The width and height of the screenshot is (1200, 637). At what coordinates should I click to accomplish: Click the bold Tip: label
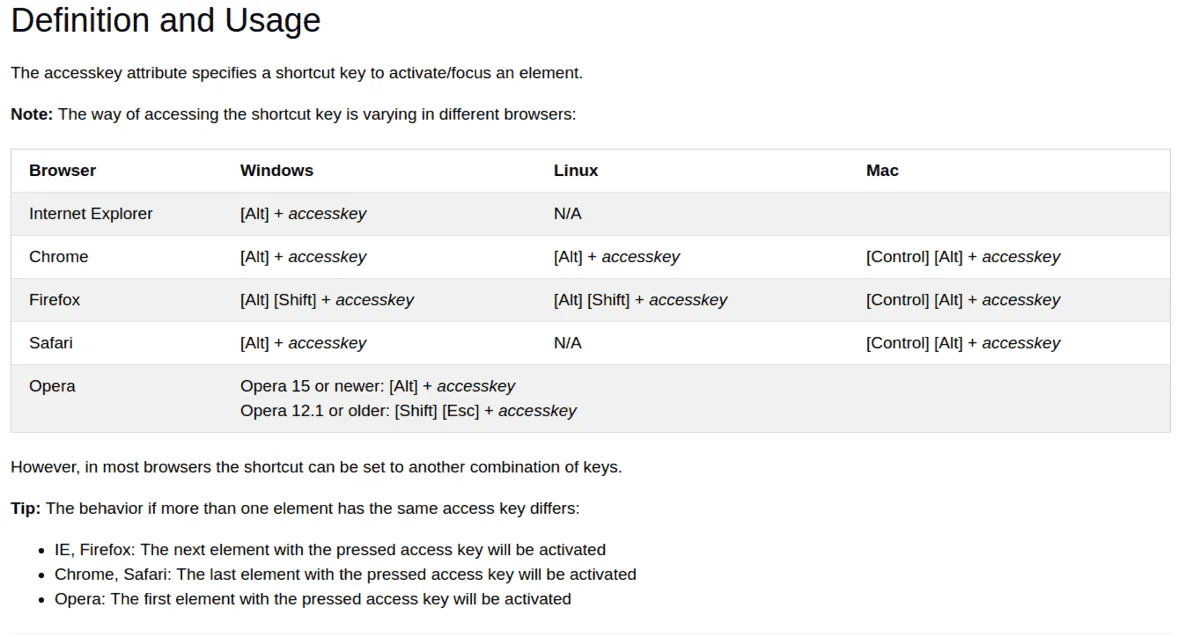point(26,508)
